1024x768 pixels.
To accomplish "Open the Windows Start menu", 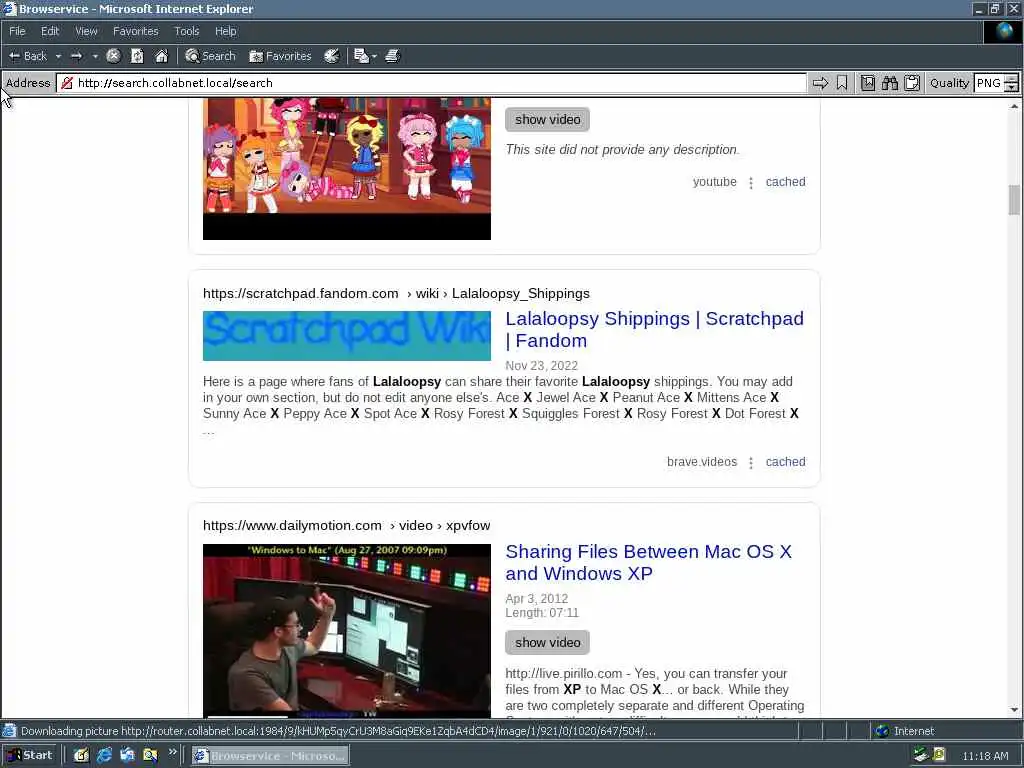I will click(x=30, y=756).
